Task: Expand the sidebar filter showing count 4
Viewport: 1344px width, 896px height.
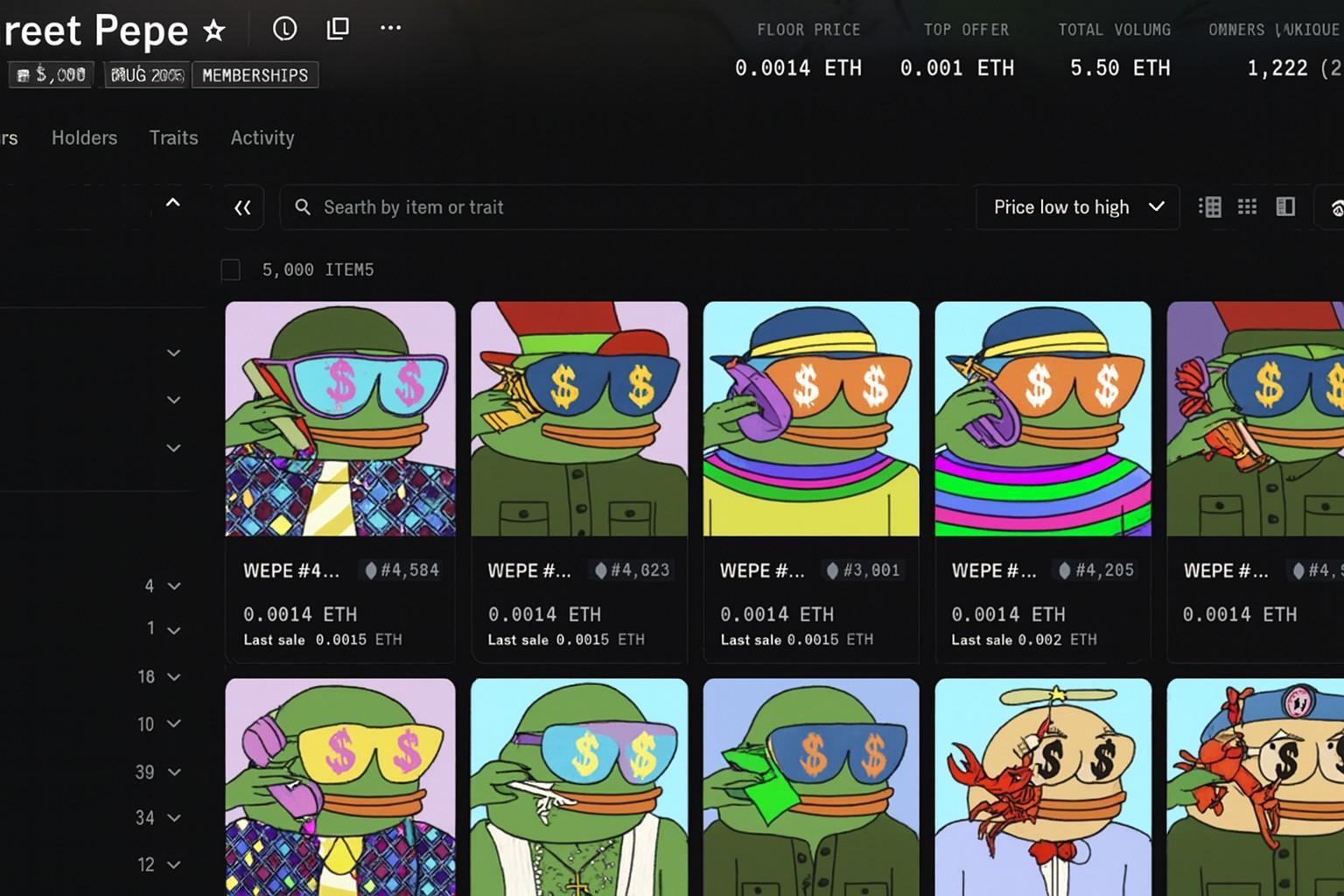Action: [x=174, y=586]
